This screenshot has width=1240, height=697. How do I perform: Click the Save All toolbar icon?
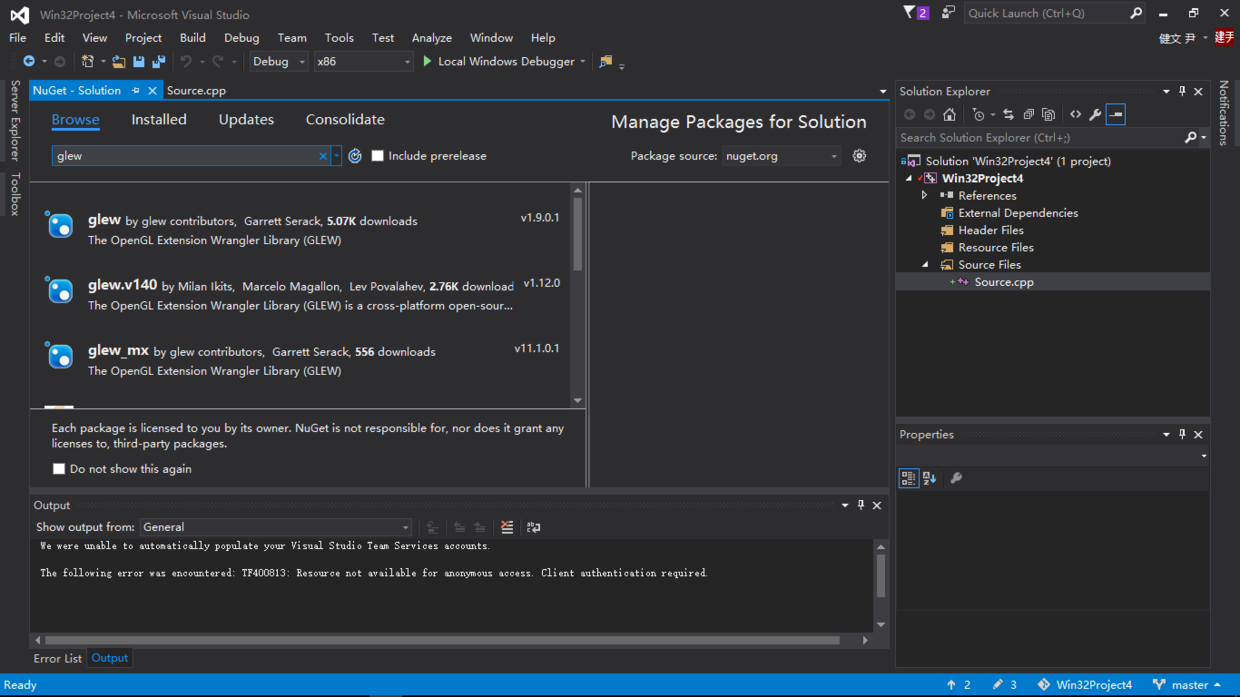(x=158, y=62)
